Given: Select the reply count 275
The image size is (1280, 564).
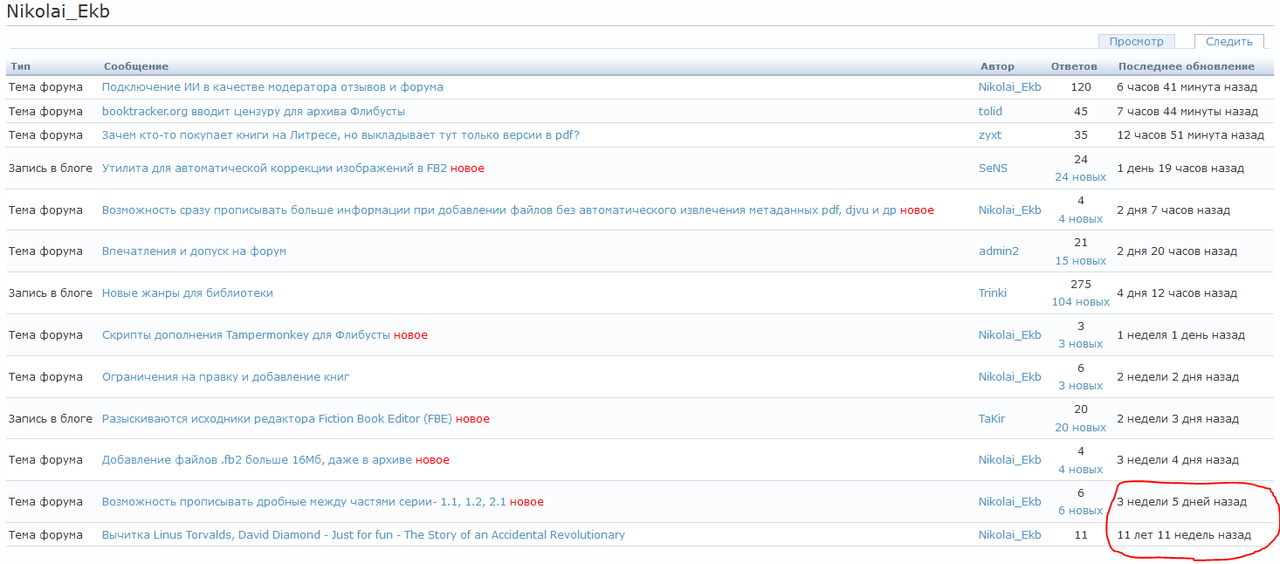Looking at the screenshot, I should 1080,284.
